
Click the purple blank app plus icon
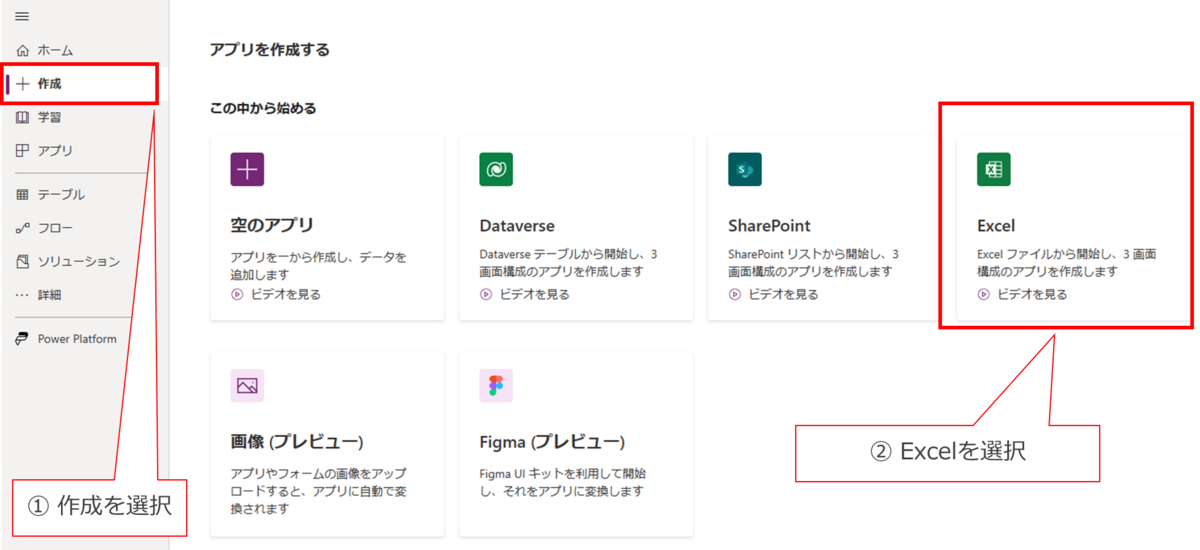pyautogui.click(x=247, y=169)
